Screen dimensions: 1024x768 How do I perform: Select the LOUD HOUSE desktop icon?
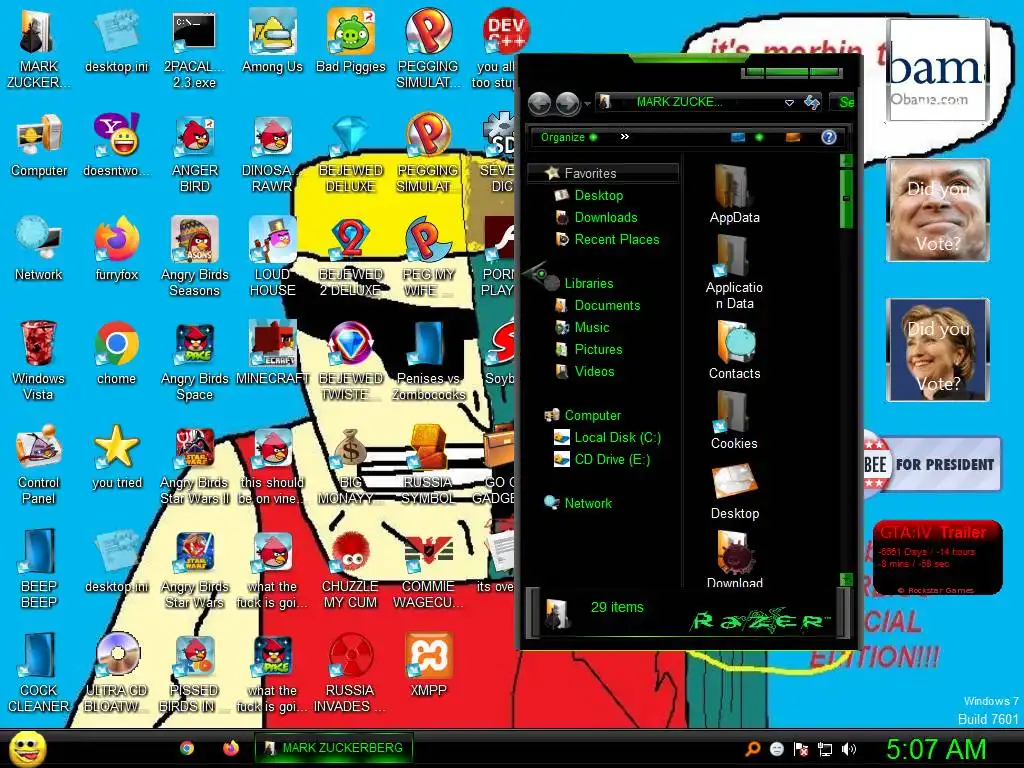[x=272, y=258]
